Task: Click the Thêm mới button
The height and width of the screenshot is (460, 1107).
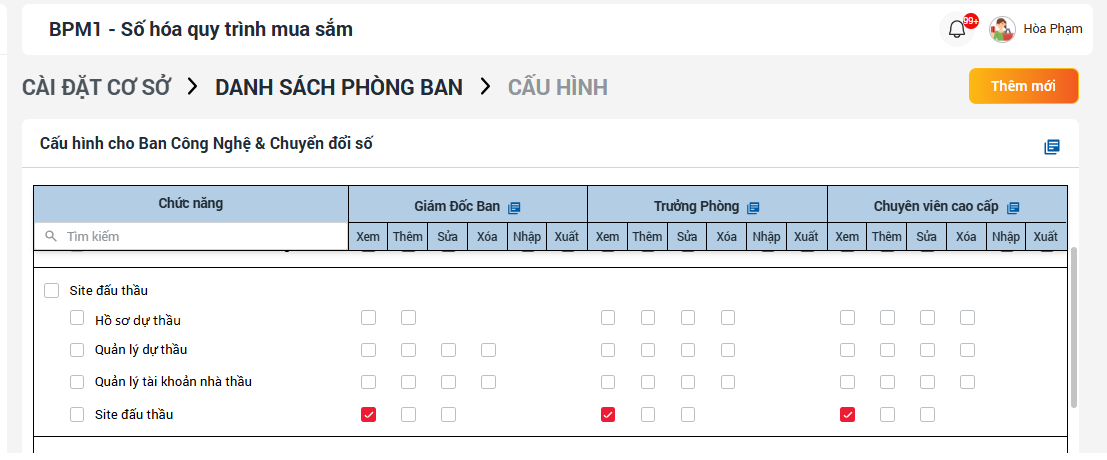Action: point(1023,86)
